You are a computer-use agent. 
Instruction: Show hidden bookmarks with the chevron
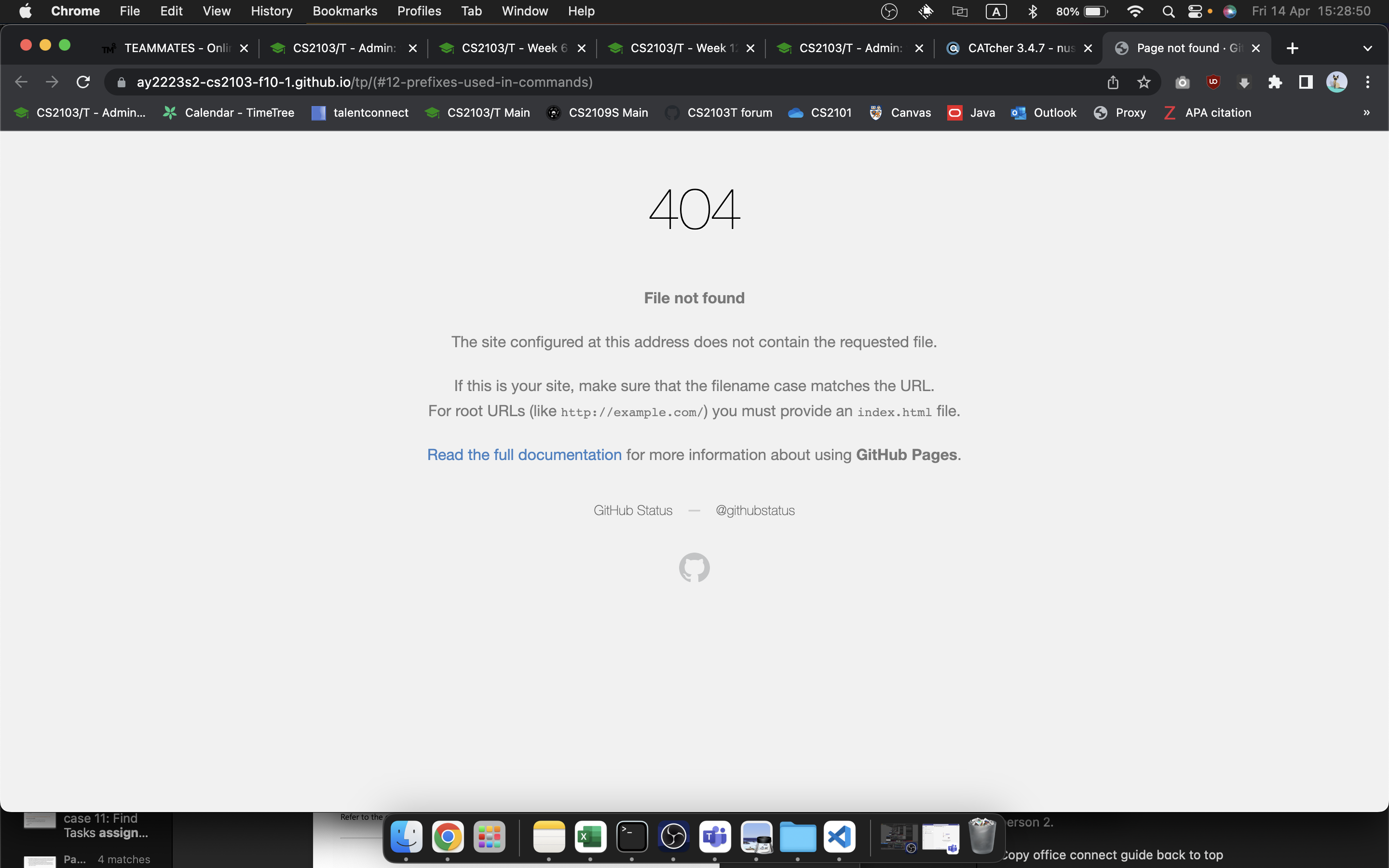(x=1366, y=112)
